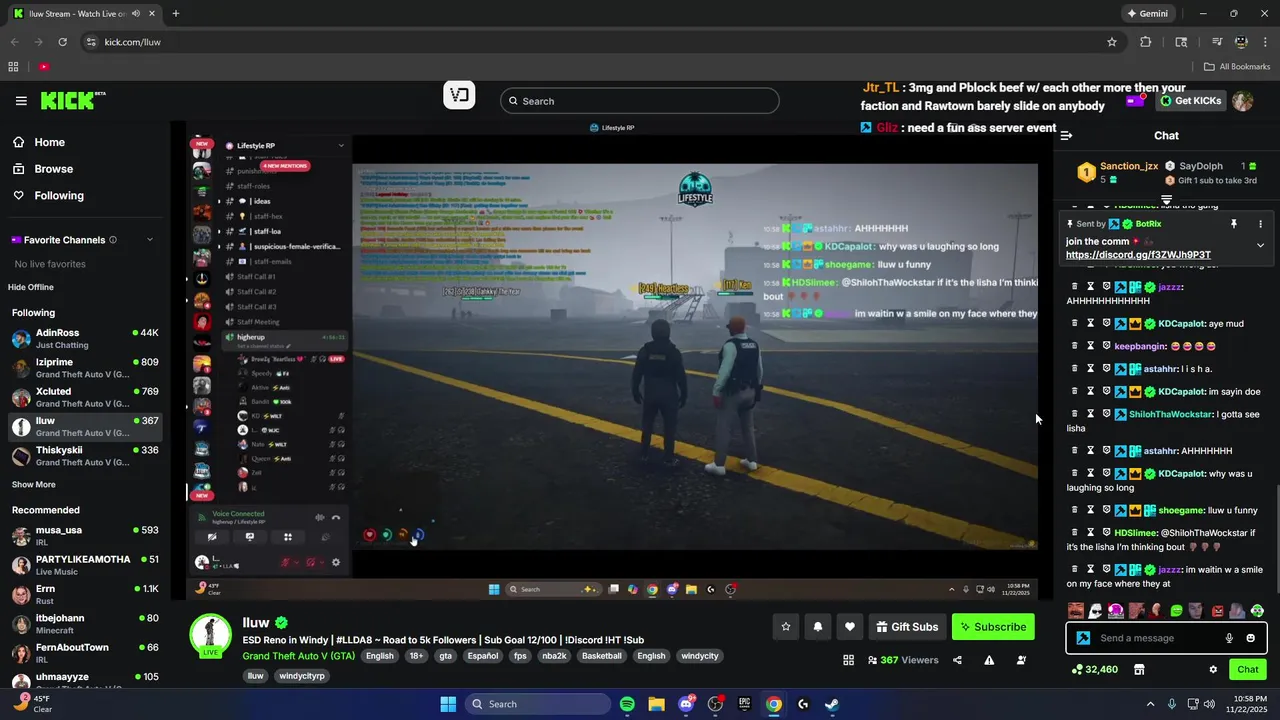Open pinned message three-dot options

point(1260,224)
